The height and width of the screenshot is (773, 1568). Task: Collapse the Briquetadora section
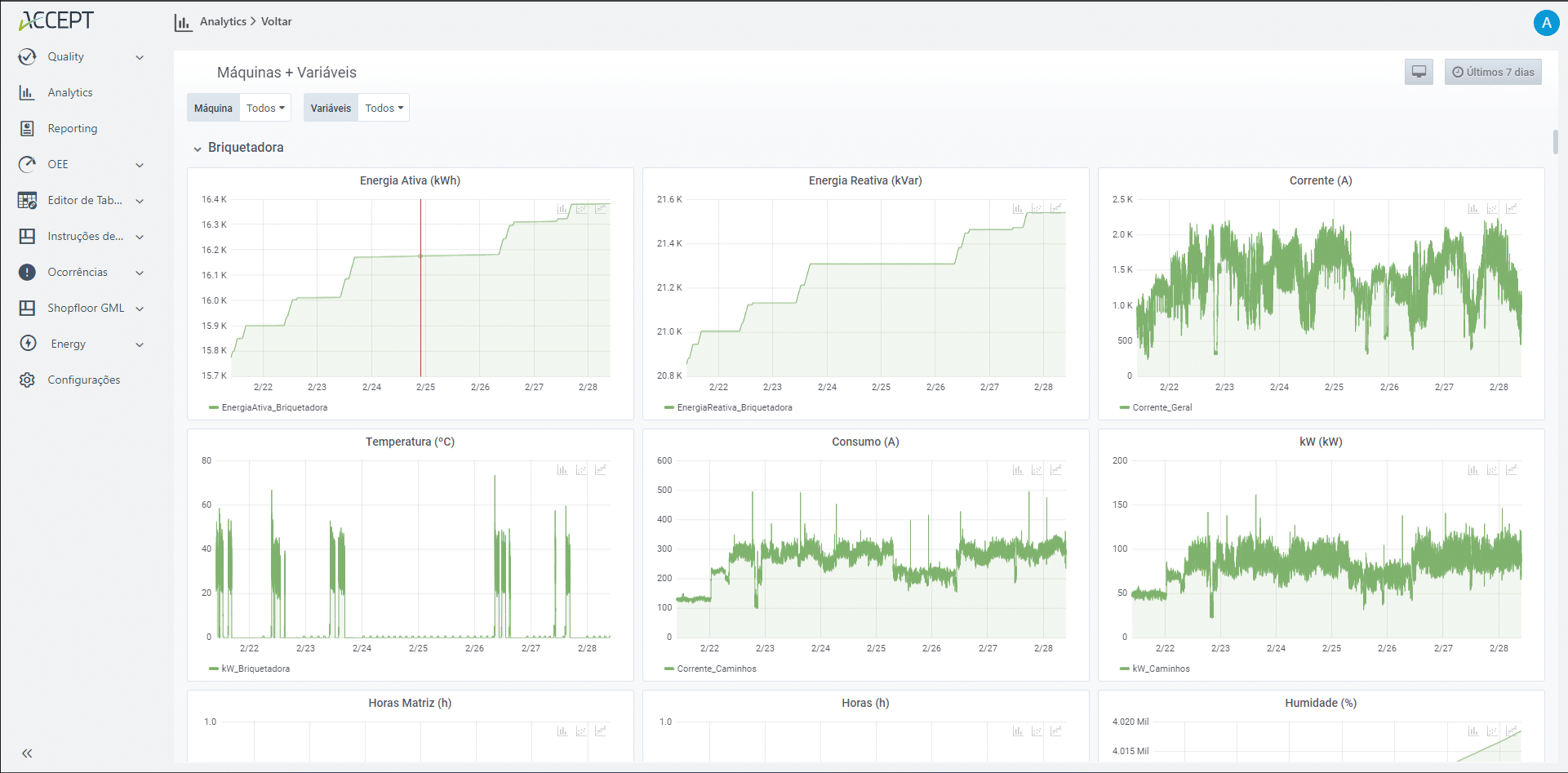[x=198, y=149]
